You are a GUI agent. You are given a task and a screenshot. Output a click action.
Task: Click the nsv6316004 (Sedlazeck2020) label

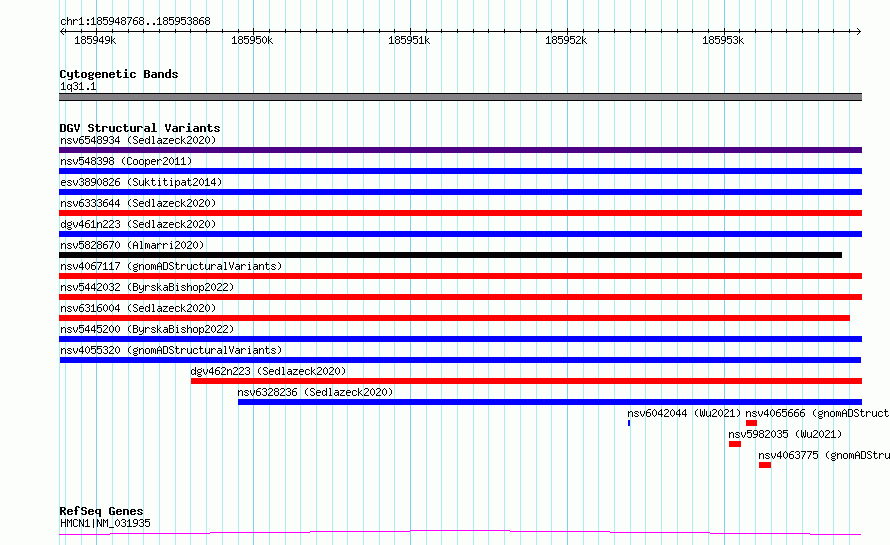[x=138, y=308]
